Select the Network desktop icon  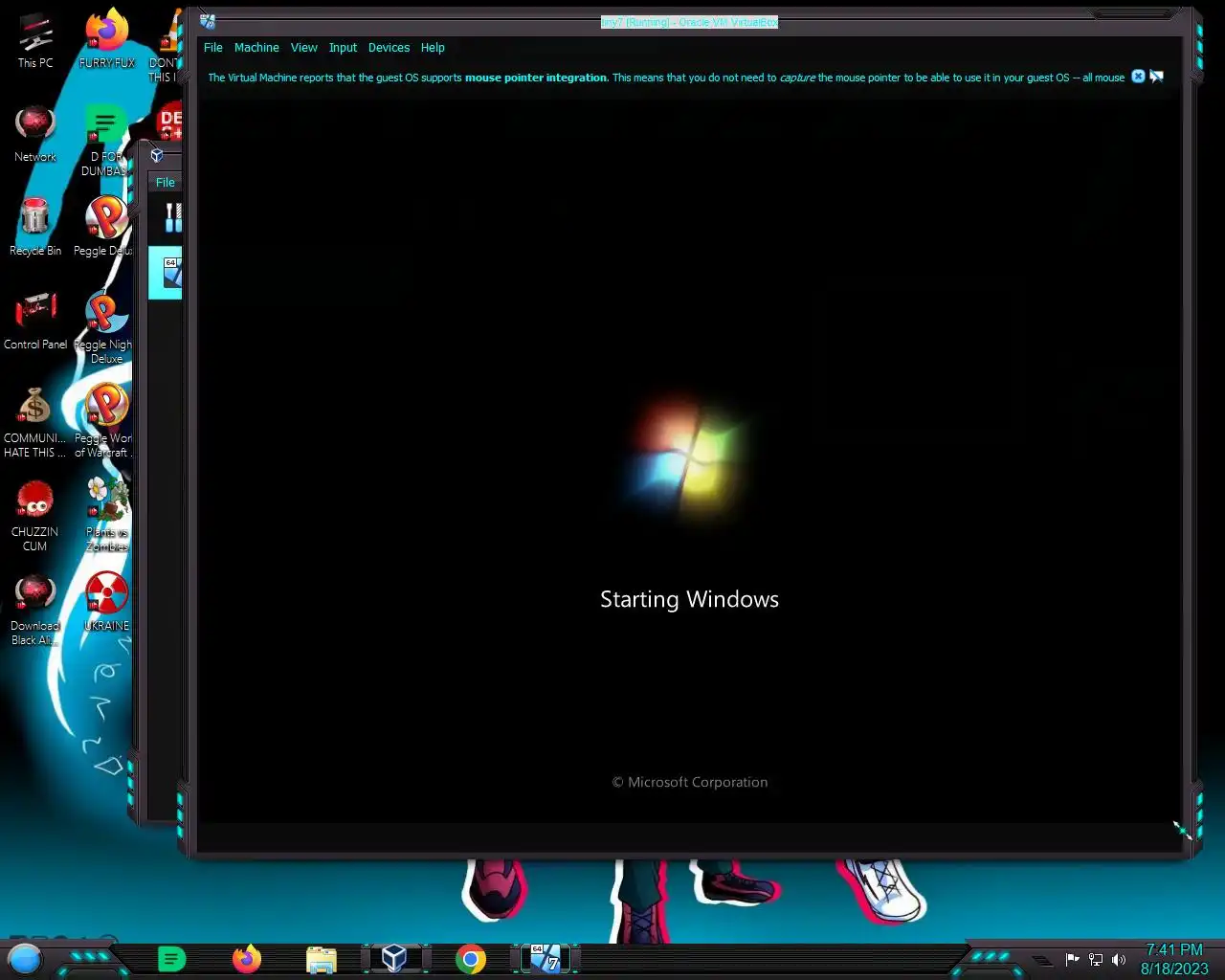point(35,134)
